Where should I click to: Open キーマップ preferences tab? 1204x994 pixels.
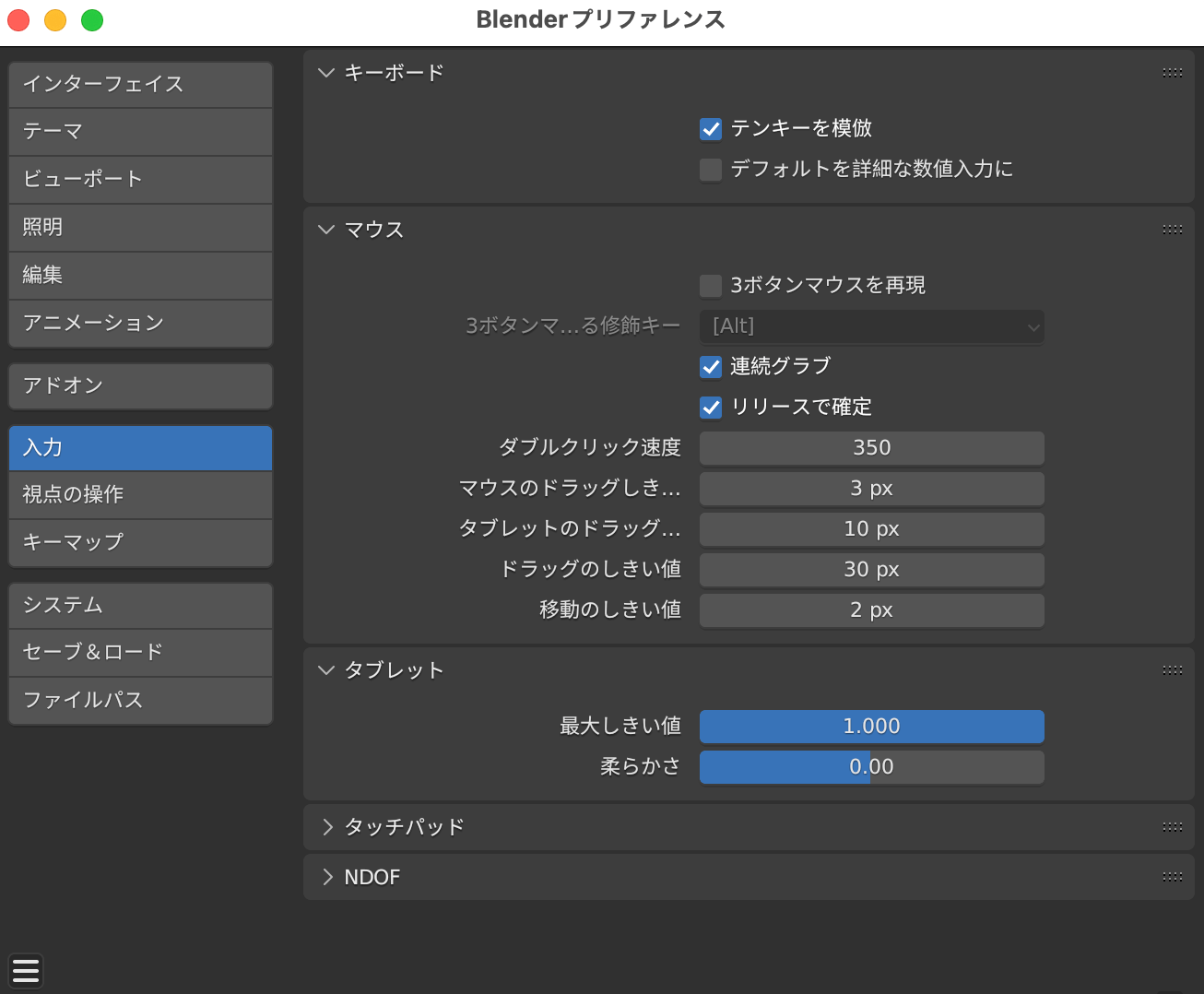141,543
